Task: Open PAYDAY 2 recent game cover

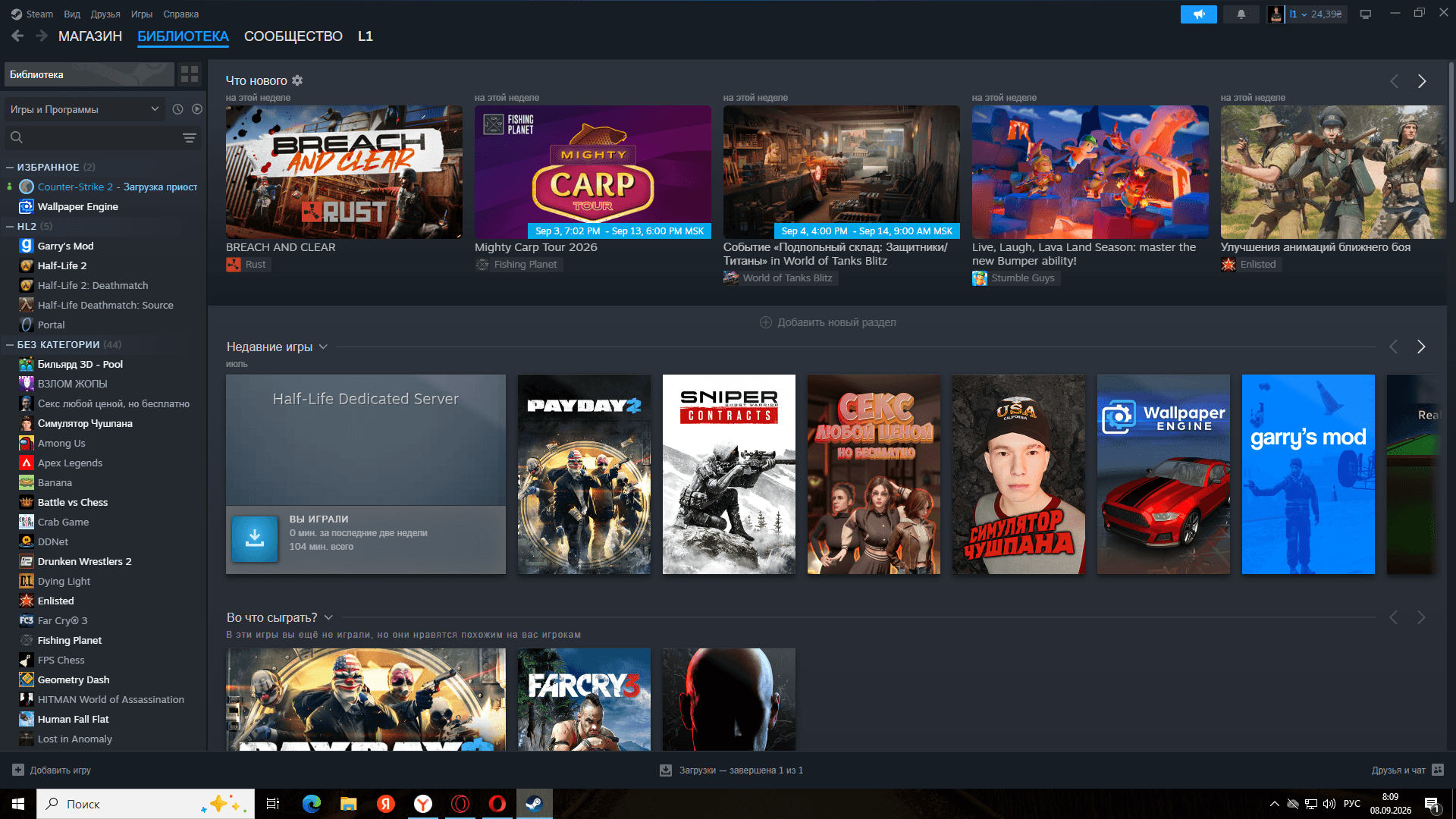Action: (584, 474)
